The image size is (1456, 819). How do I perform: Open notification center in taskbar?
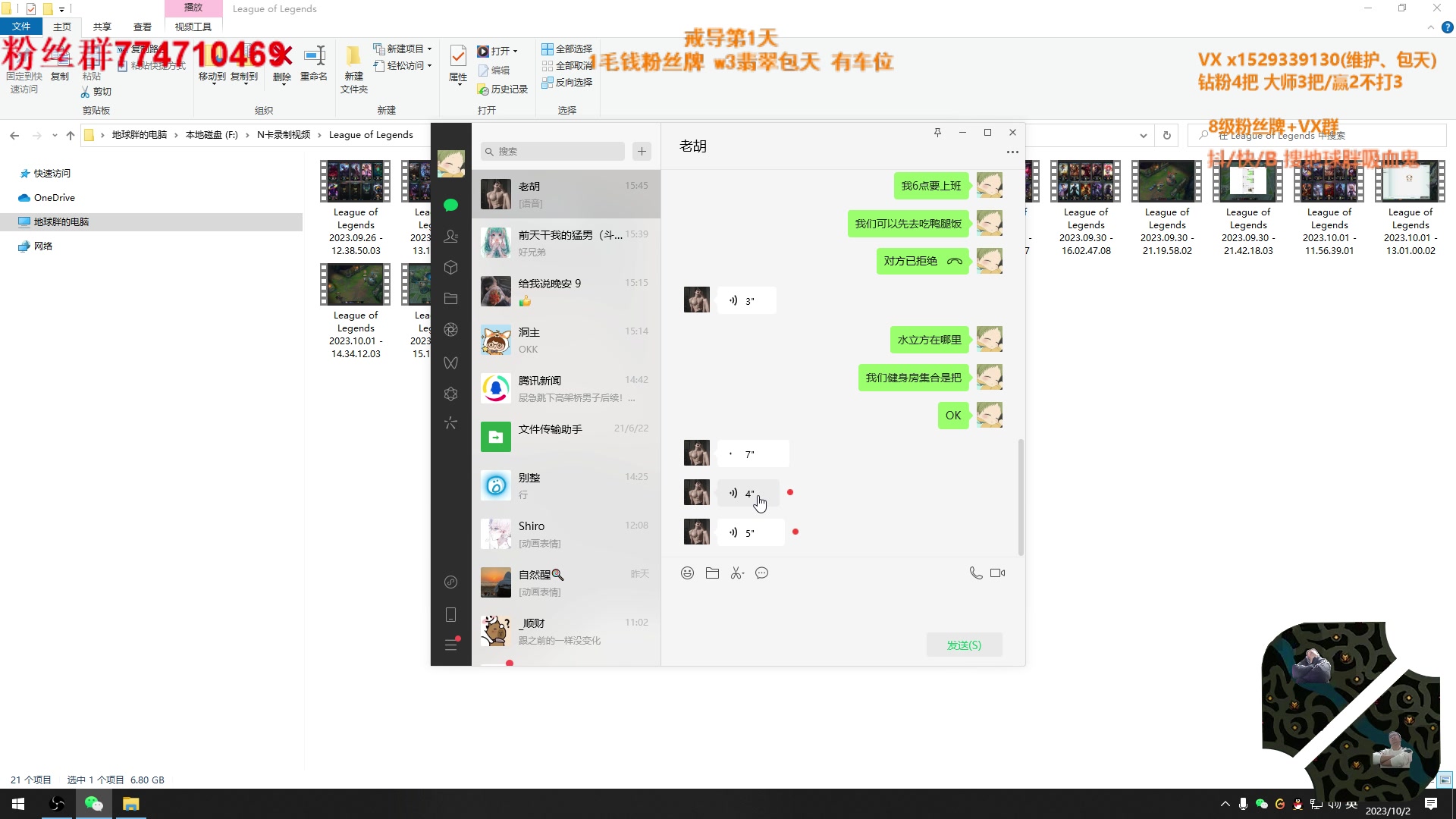1431,804
